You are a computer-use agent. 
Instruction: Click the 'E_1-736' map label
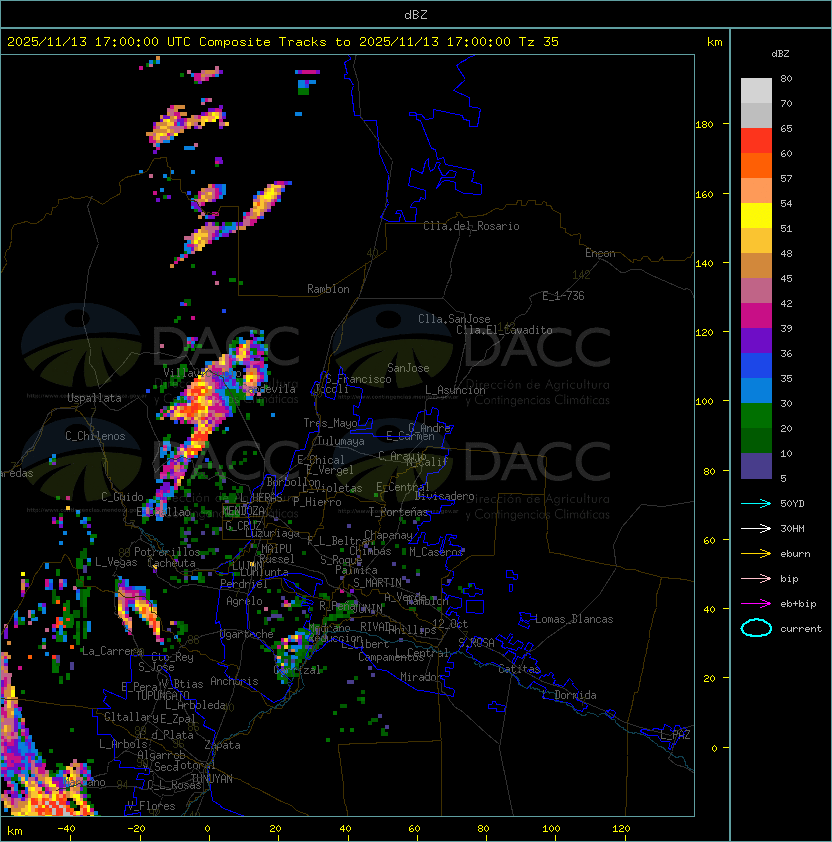(563, 296)
